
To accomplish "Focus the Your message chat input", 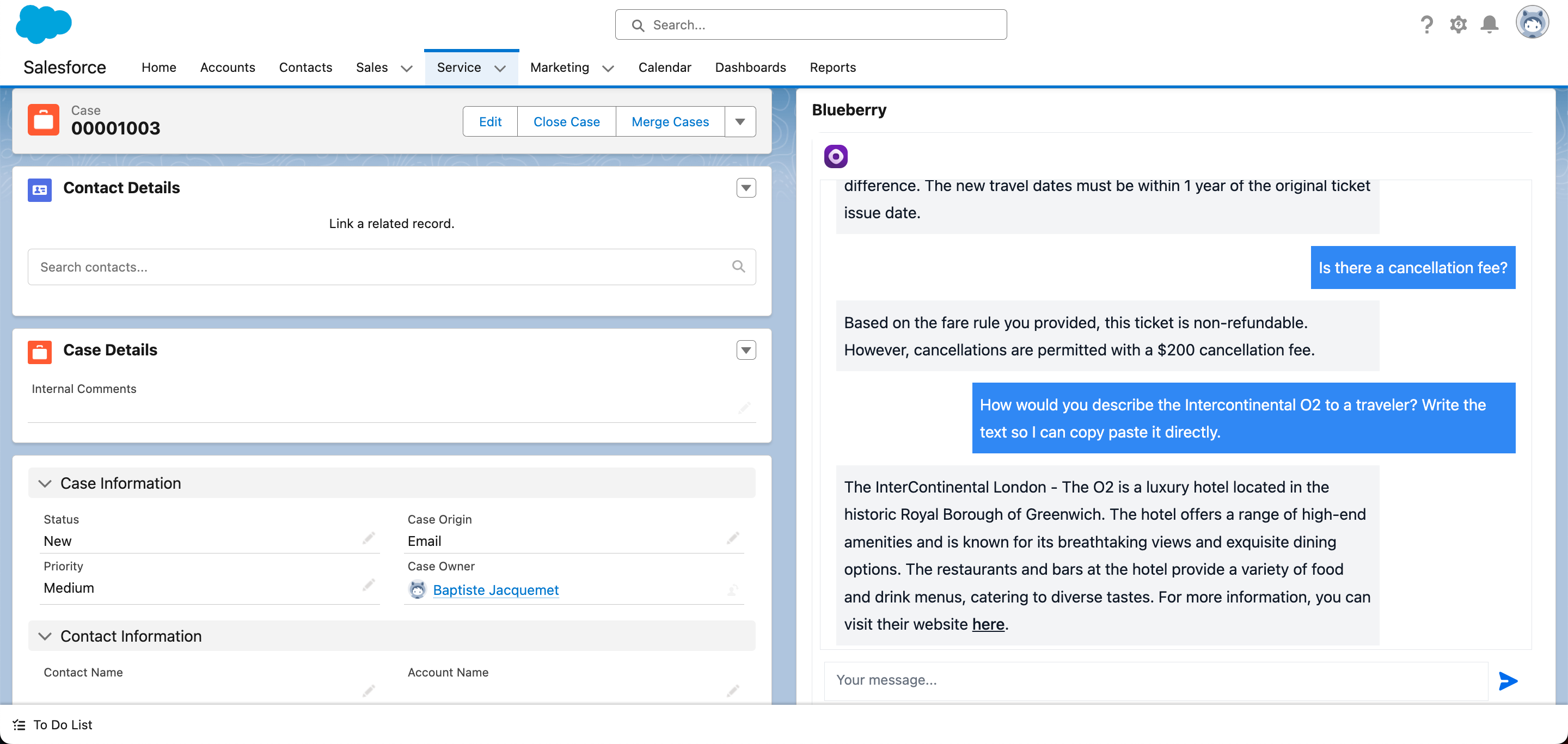I will pyautogui.click(x=1155, y=680).
